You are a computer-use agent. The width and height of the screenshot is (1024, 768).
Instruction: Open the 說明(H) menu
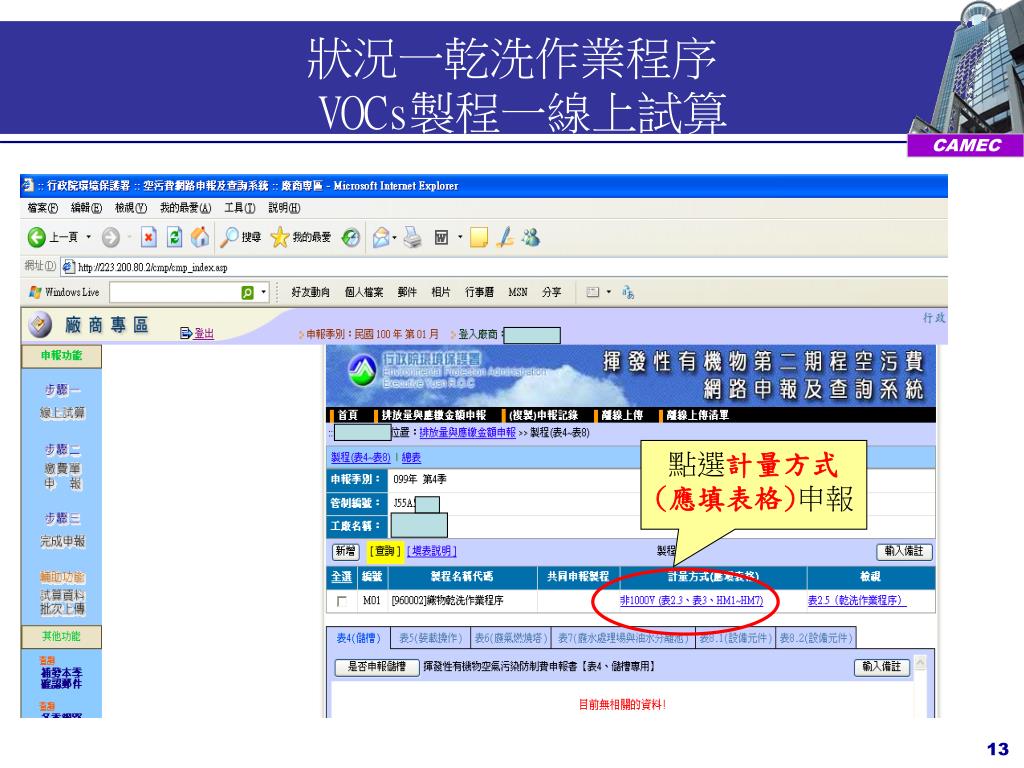(284, 208)
